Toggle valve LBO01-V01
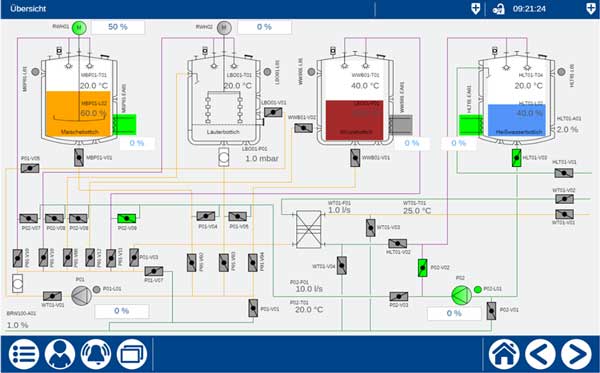 click(x=273, y=112)
